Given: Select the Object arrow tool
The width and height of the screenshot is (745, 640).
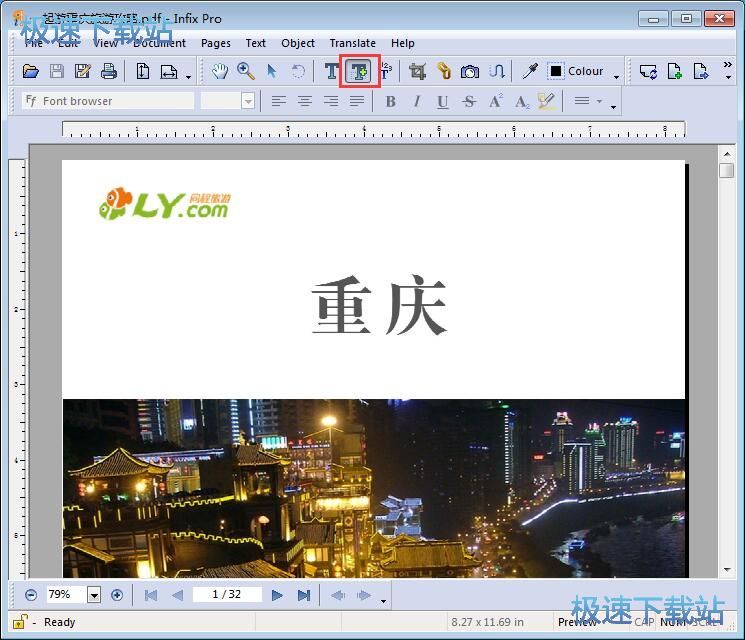Looking at the screenshot, I should click(x=272, y=72).
